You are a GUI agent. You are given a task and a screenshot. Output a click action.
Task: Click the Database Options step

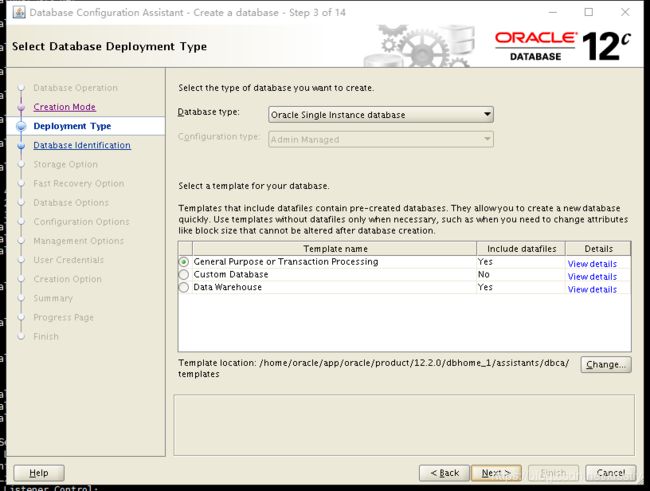71,202
